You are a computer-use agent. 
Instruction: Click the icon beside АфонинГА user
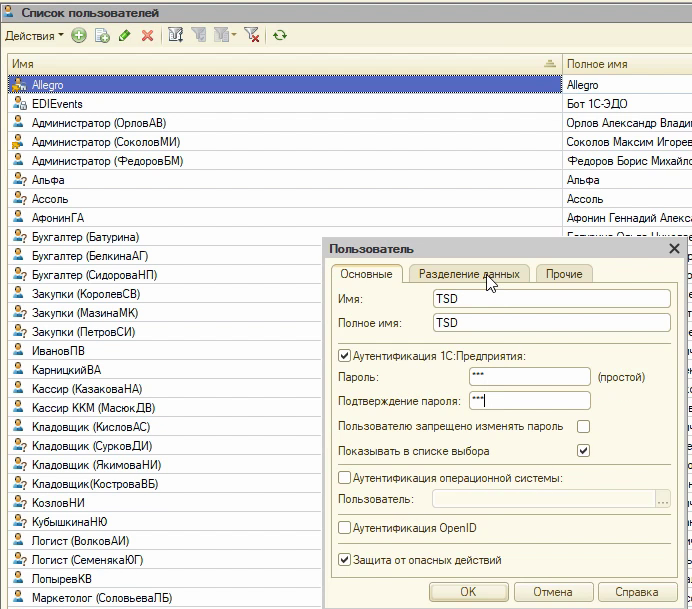tap(18, 217)
